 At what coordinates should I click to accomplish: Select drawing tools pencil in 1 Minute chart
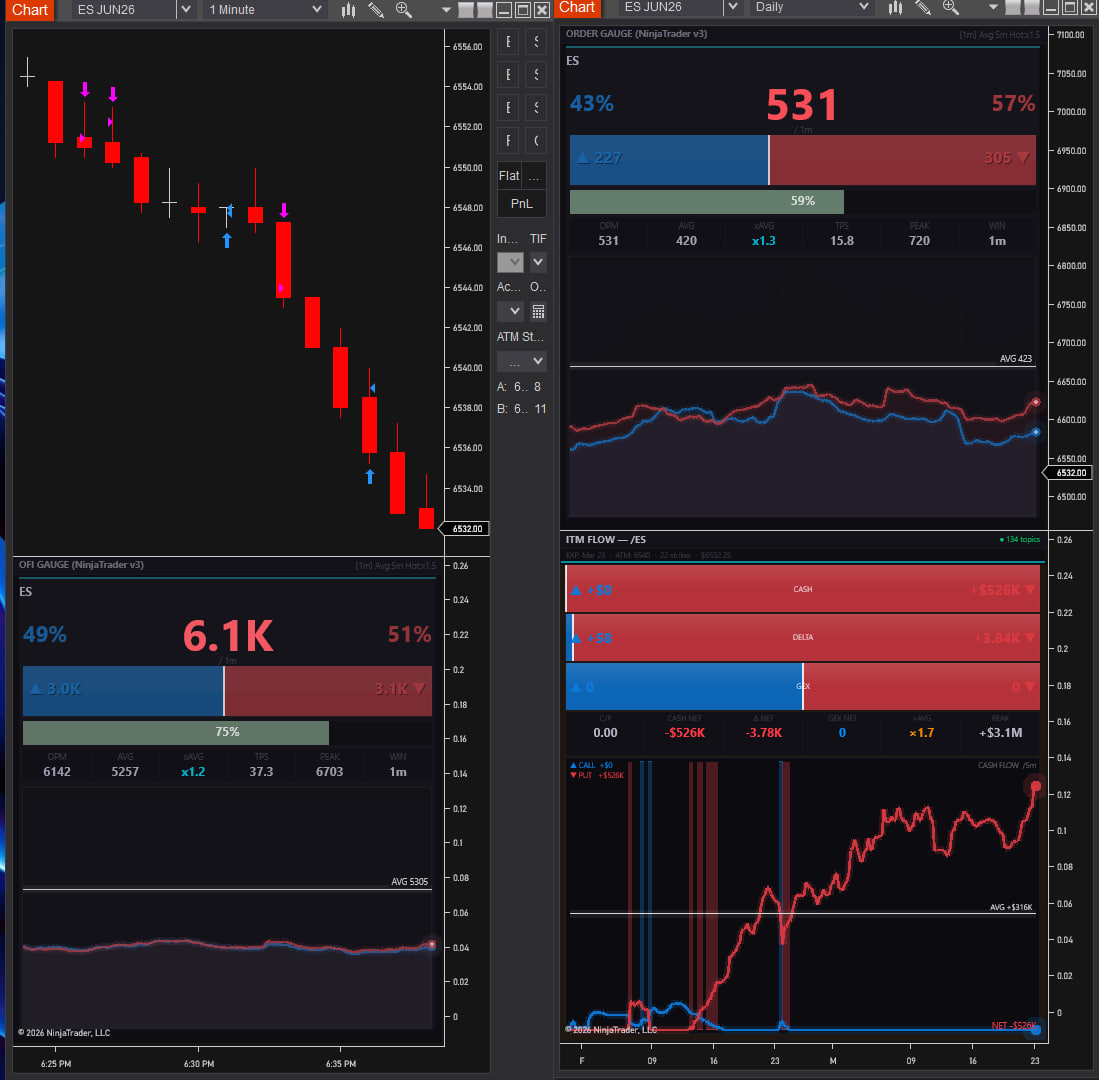(x=376, y=10)
